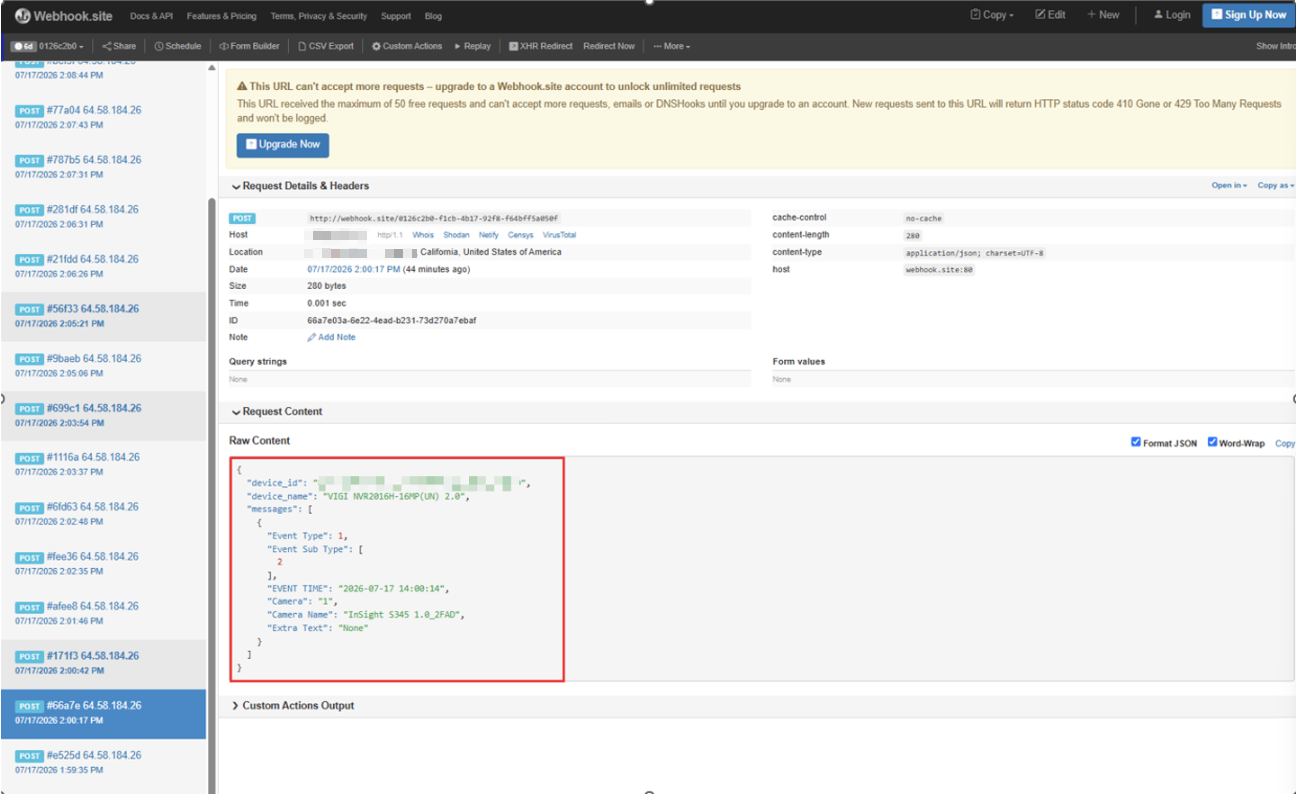The width and height of the screenshot is (1296, 795).
Task: Select request #fee36 in sidebar
Action: [103, 562]
